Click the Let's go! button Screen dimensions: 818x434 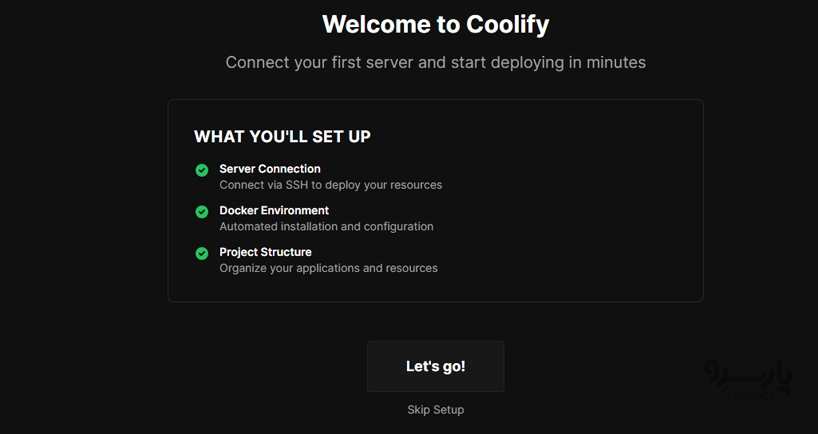pyautogui.click(x=435, y=366)
